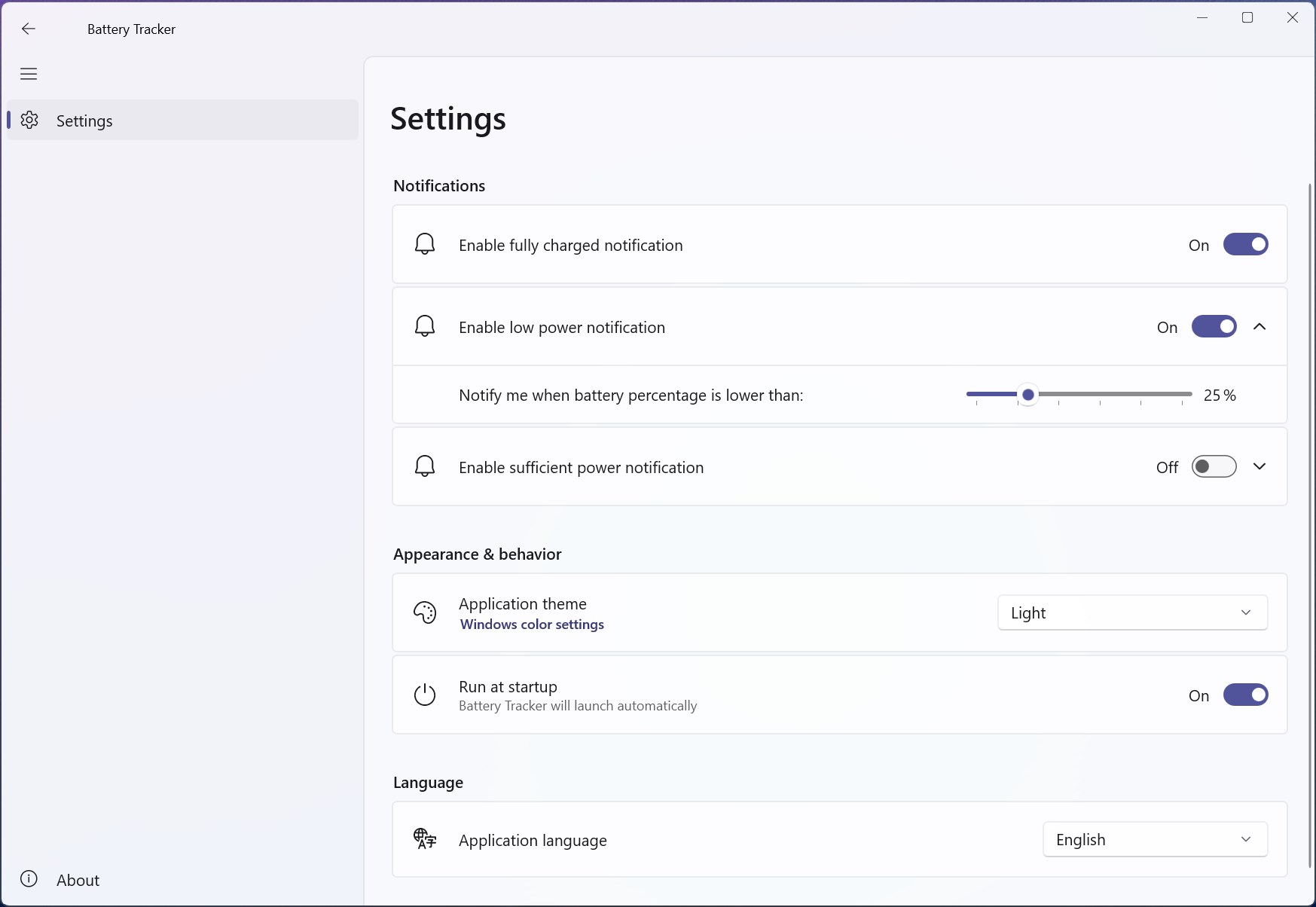Viewport: 1316px width, 907px height.
Task: Click the bell icon for low power notification
Action: 425,326
